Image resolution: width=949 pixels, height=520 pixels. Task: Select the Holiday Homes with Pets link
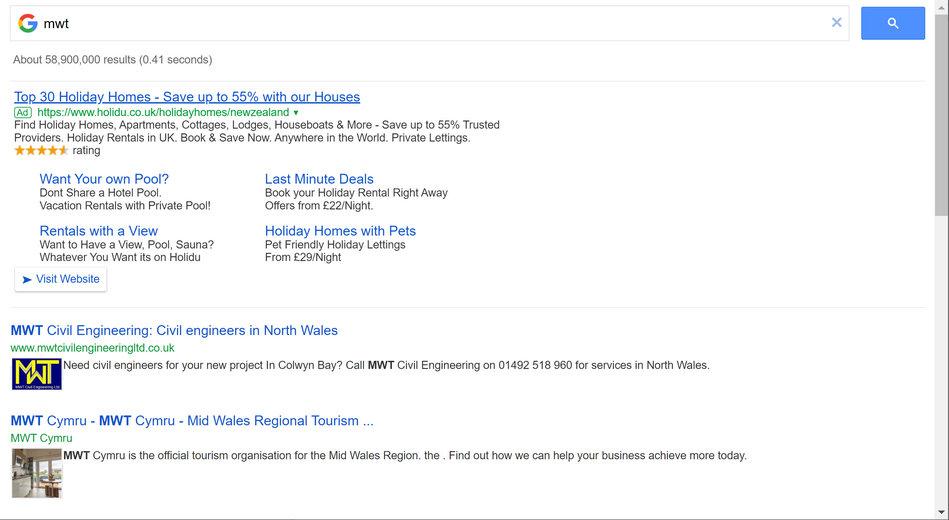(340, 231)
